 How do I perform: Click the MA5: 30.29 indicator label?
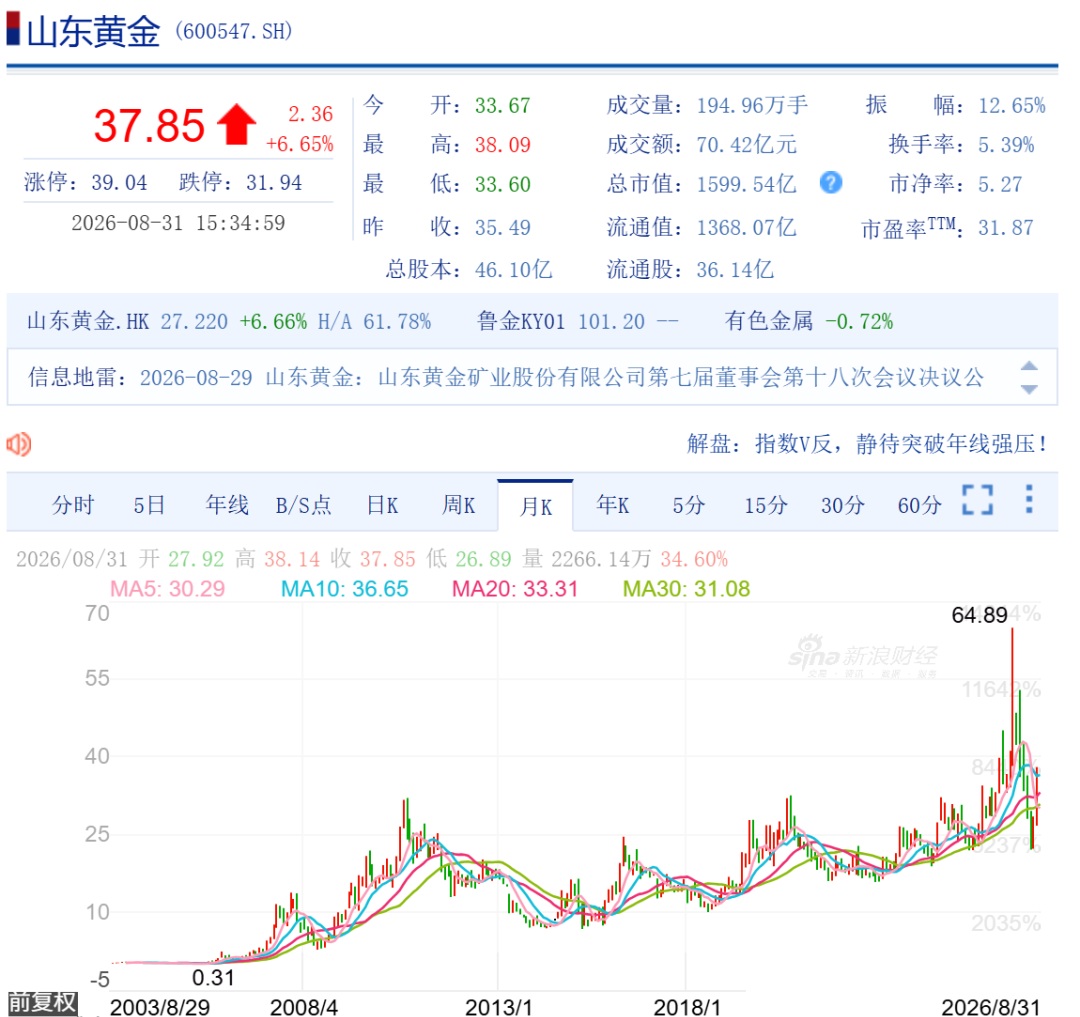(x=167, y=589)
